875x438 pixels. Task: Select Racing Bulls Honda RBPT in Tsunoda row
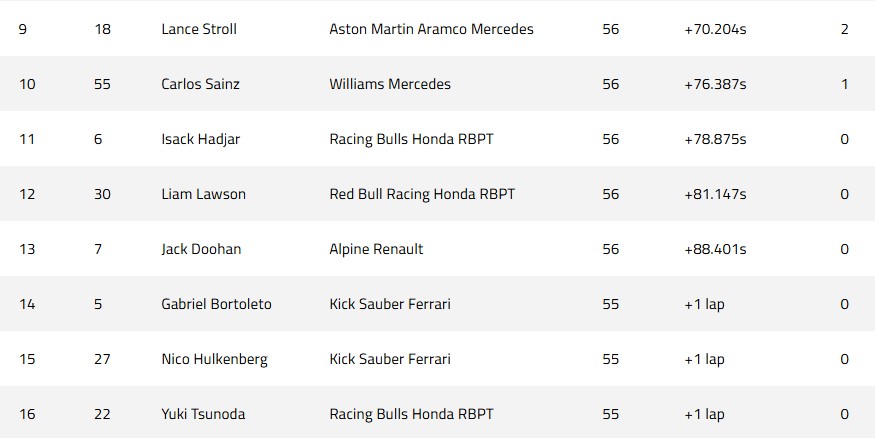(x=411, y=414)
